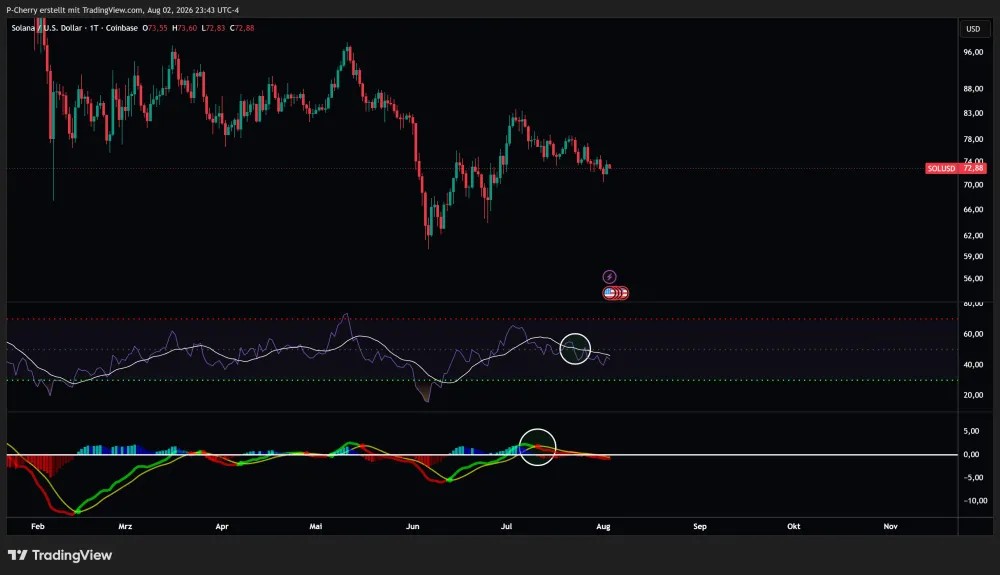Viewport: 1000px width, 575px height.
Task: Click the Jul label on time axis
Action: click(506, 527)
